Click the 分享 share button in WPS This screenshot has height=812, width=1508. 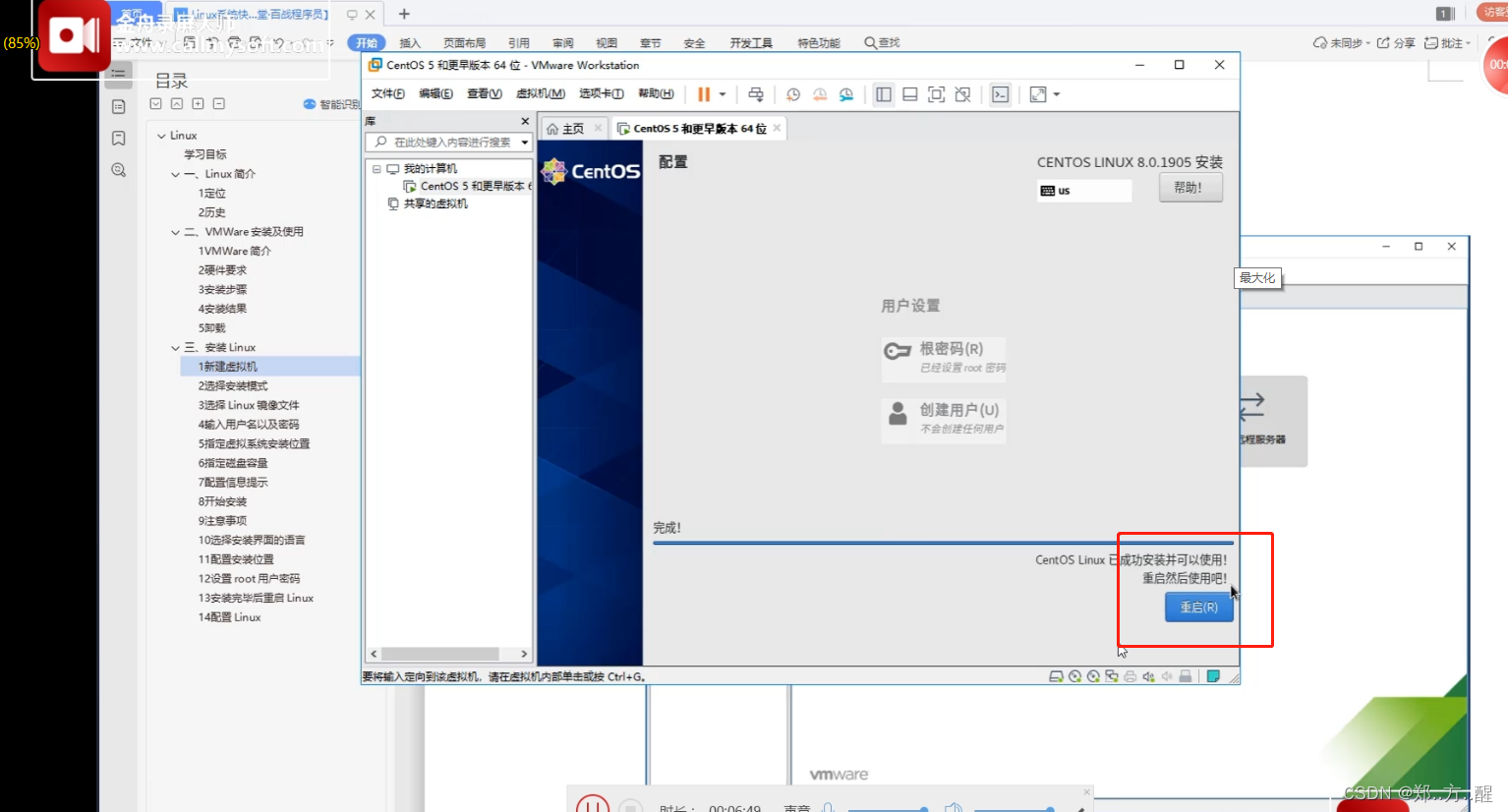pyautogui.click(x=1396, y=43)
